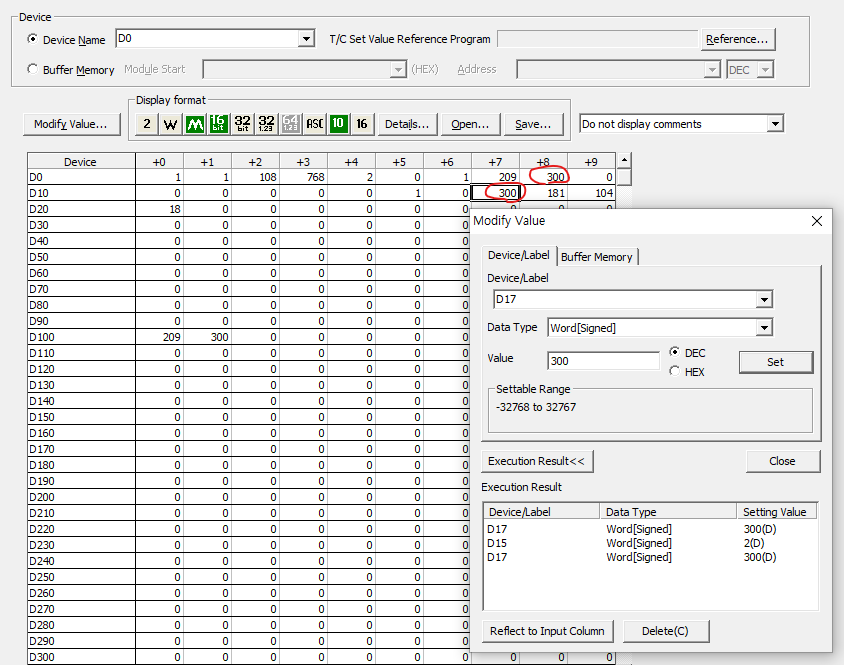Screen dimensions: 844x665
Task: Select 32-bit real number (1.23) format
Action: click(x=266, y=124)
